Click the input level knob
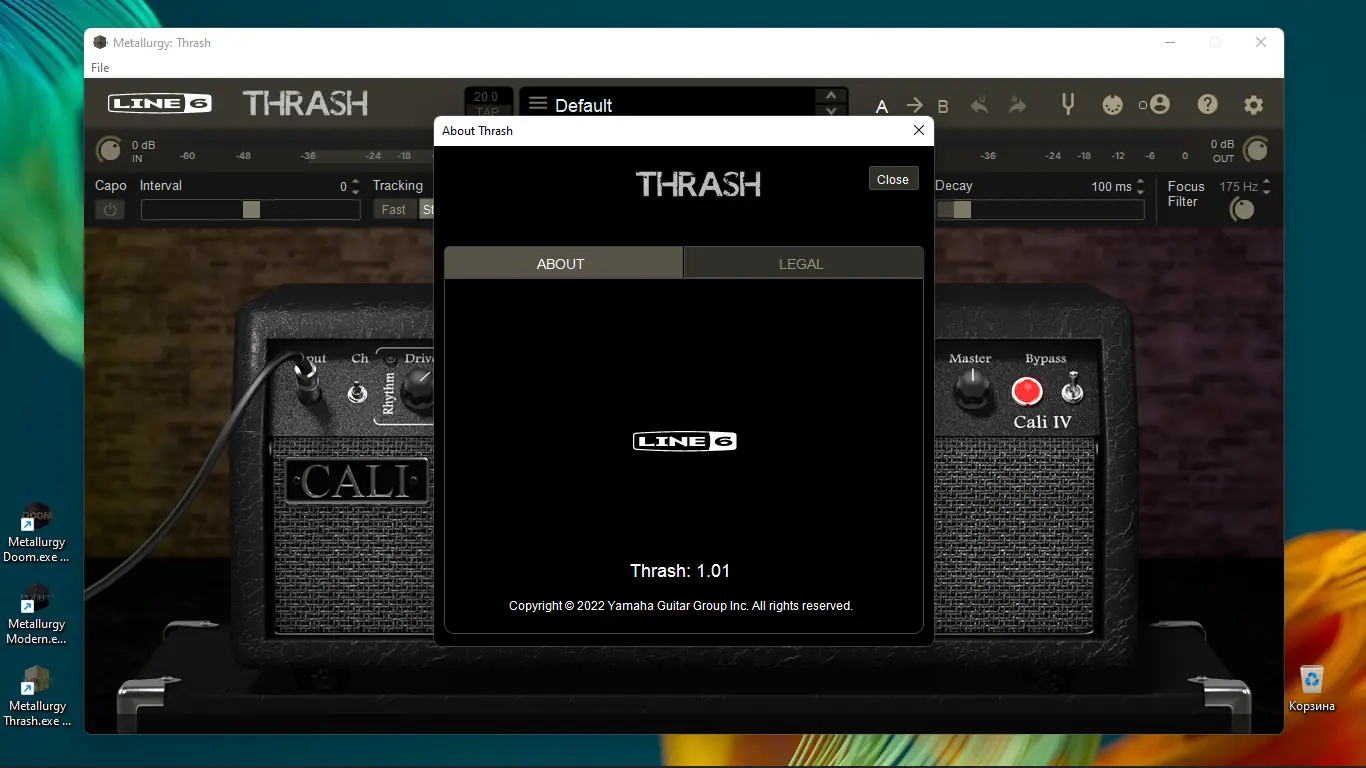This screenshot has height=768, width=1366. (109, 150)
